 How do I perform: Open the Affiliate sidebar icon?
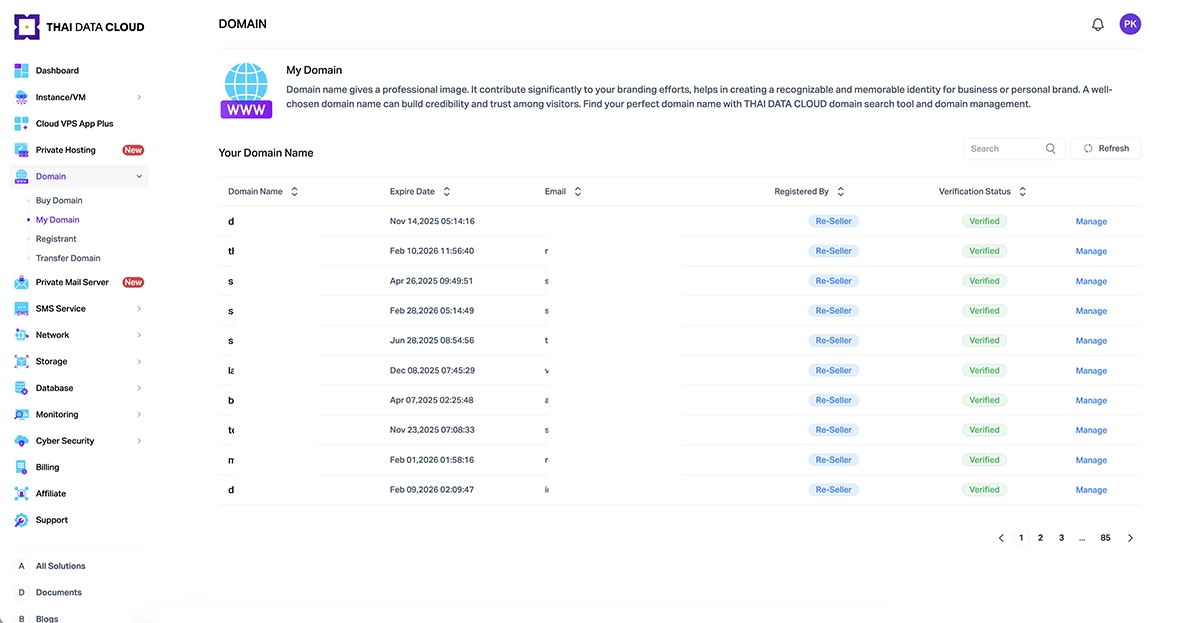click(21, 494)
